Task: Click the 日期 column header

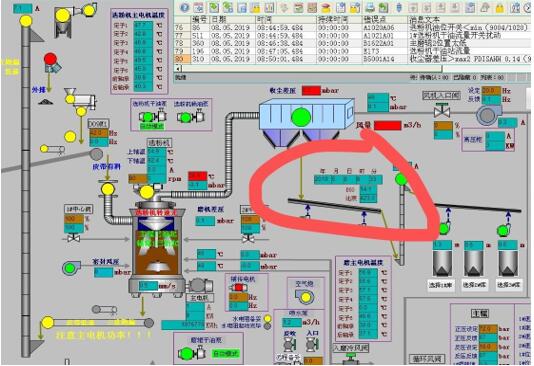Action: [x=218, y=19]
